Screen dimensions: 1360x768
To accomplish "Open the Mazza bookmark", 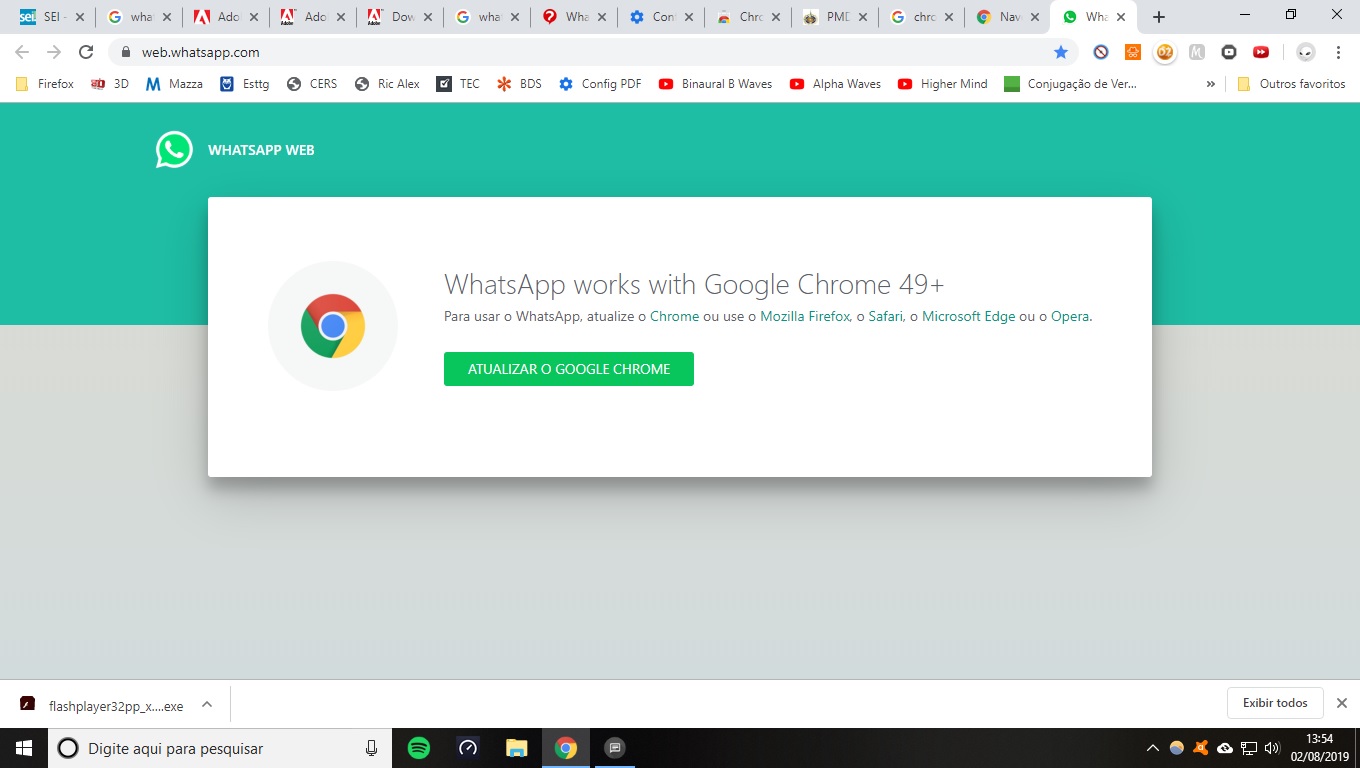I will click(174, 84).
